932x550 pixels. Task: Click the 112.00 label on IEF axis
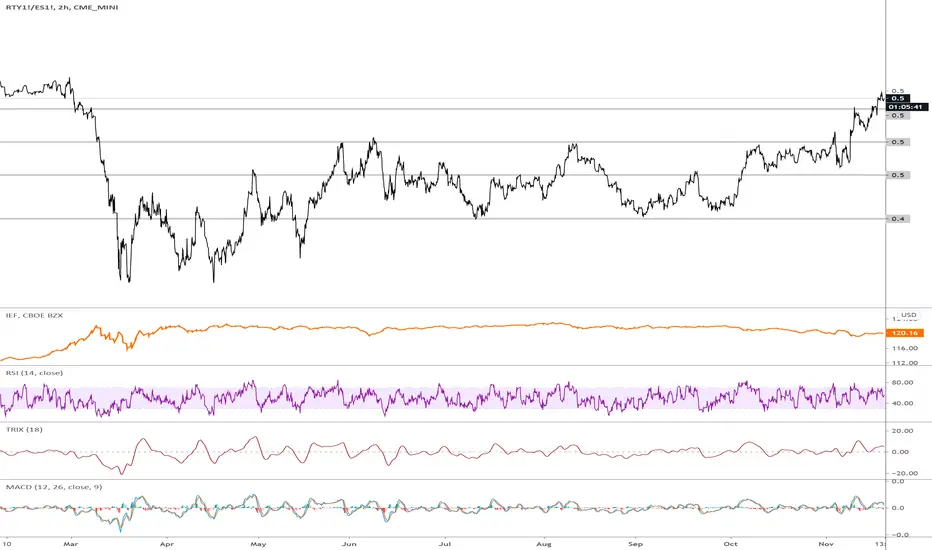[x=905, y=362]
